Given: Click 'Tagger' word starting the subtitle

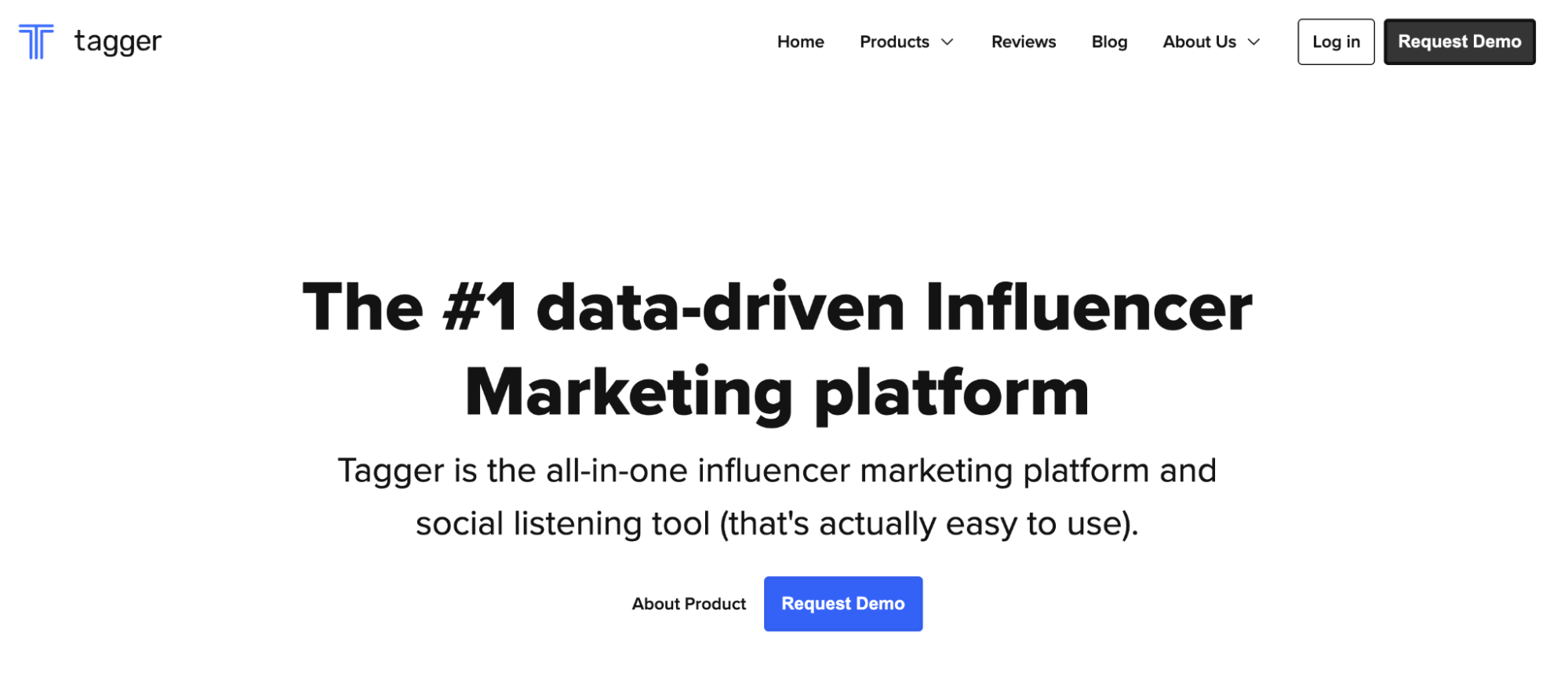Looking at the screenshot, I should click(x=391, y=472).
